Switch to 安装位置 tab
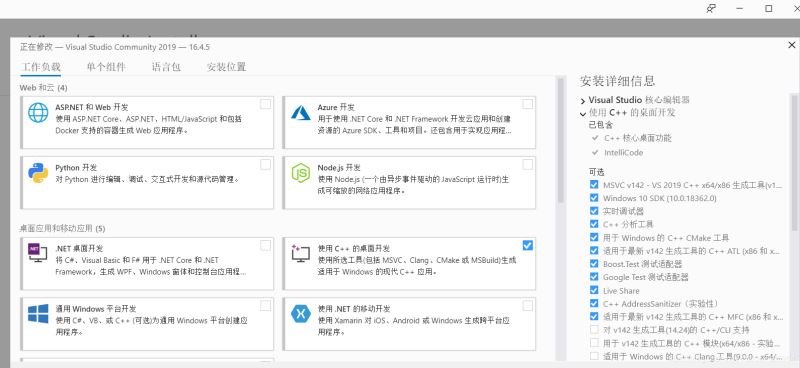 click(226, 67)
